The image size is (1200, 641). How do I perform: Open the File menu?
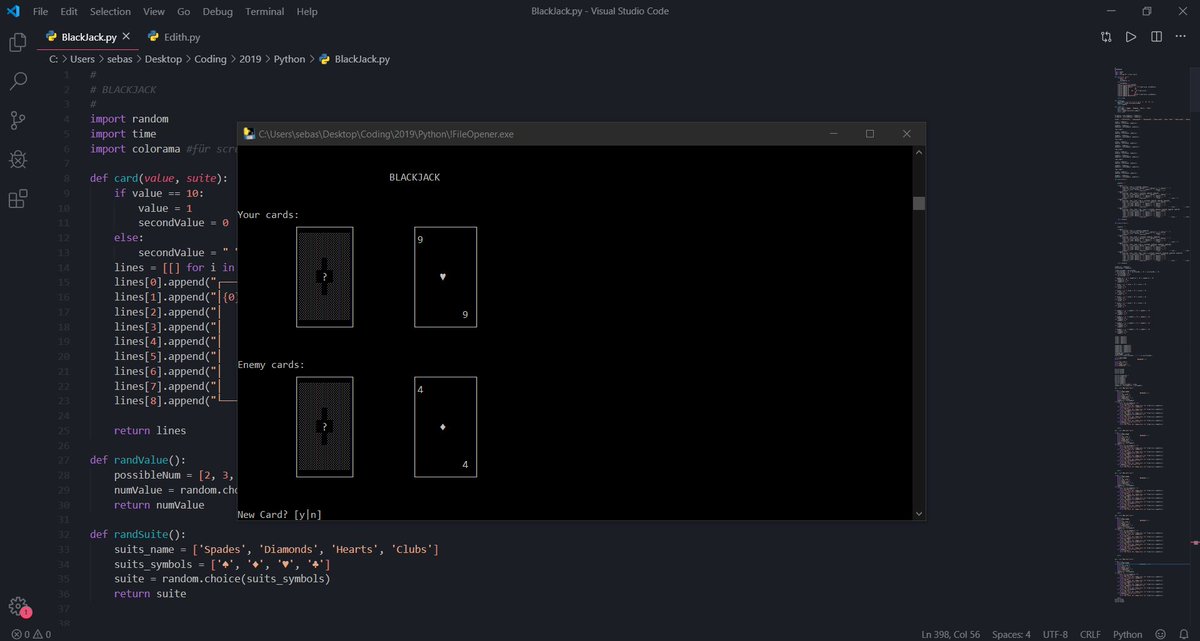[x=40, y=11]
